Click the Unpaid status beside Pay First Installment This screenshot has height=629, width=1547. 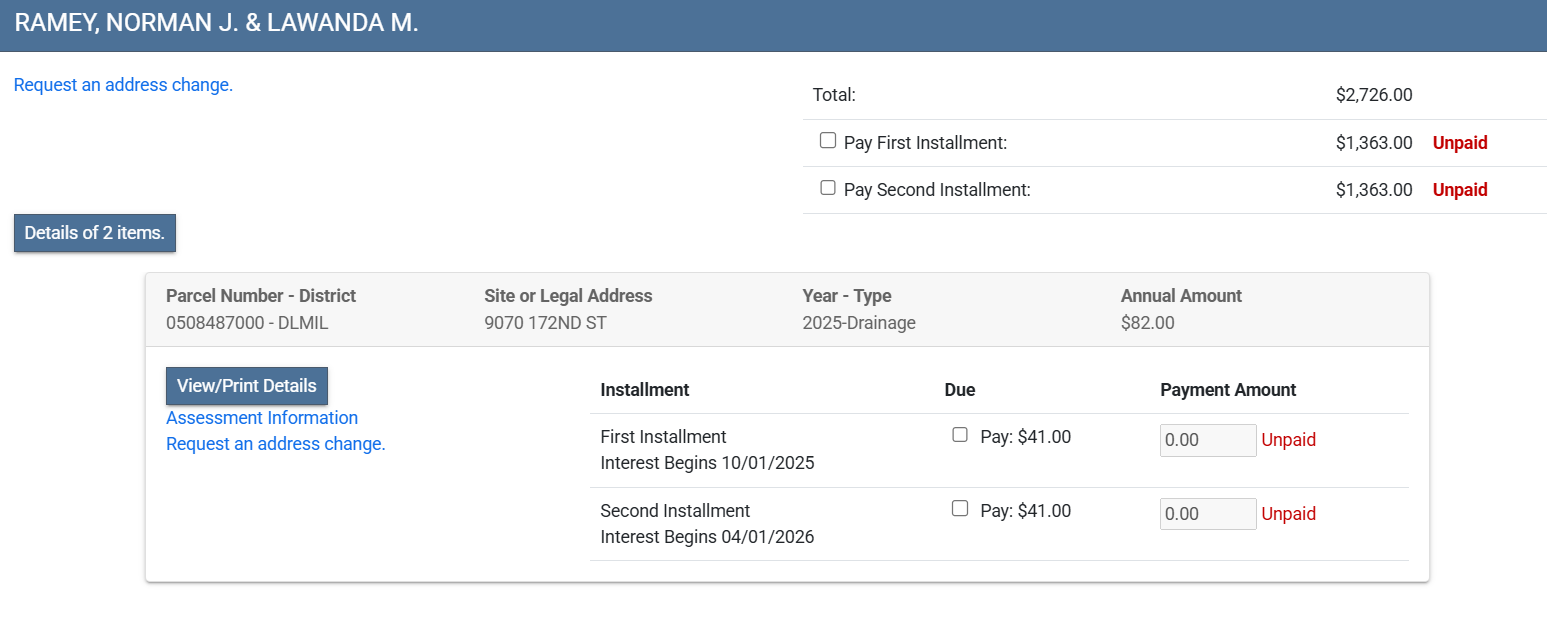(x=1460, y=143)
